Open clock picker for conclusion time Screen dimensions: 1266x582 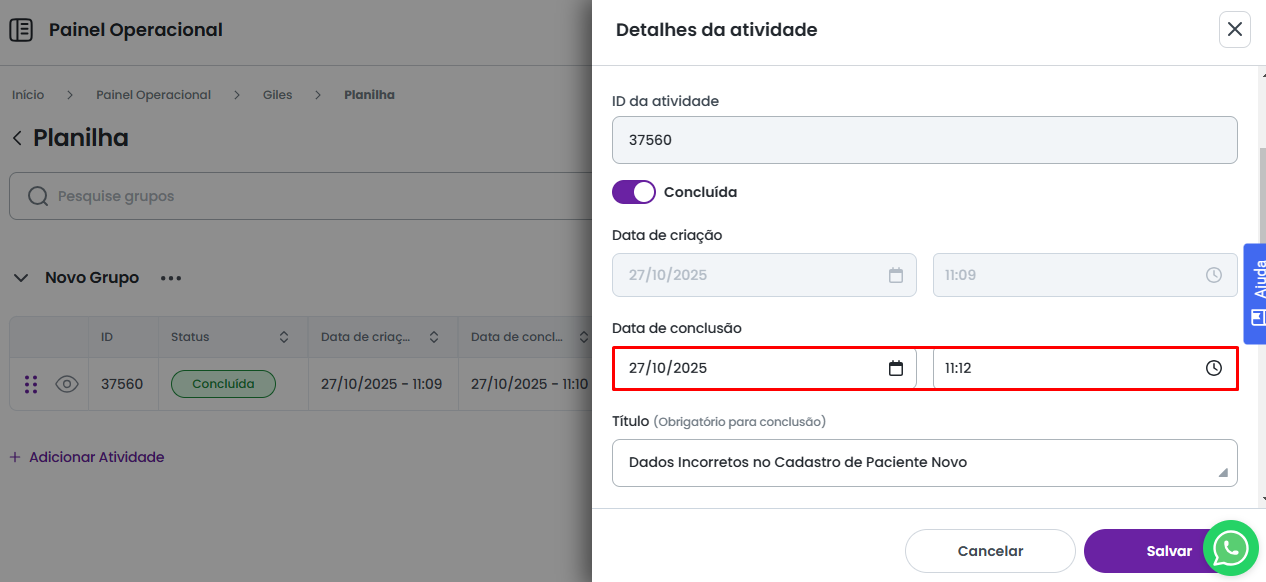click(1213, 368)
